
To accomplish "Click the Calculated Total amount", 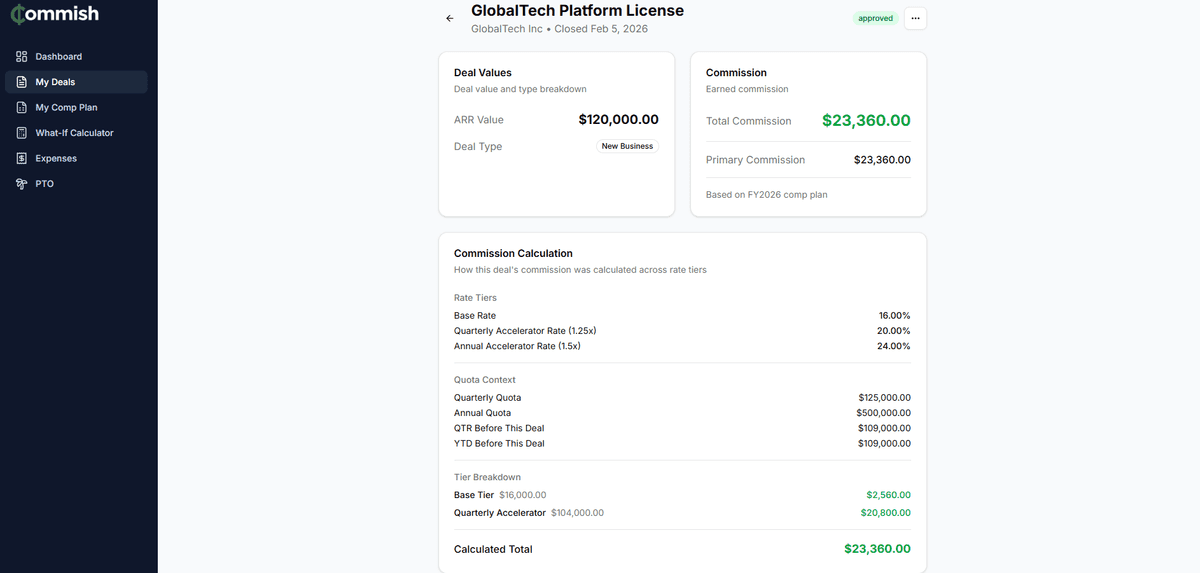I will click(x=877, y=549).
